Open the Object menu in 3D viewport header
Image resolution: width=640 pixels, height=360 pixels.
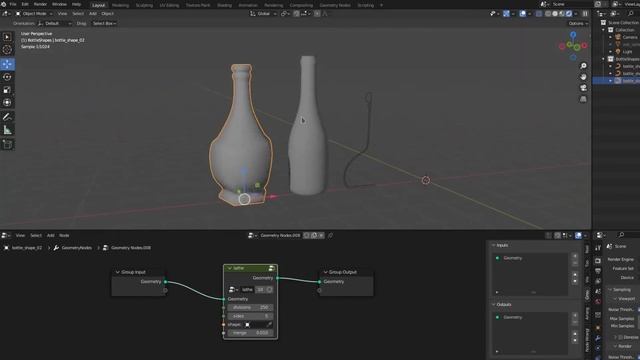tap(107, 13)
